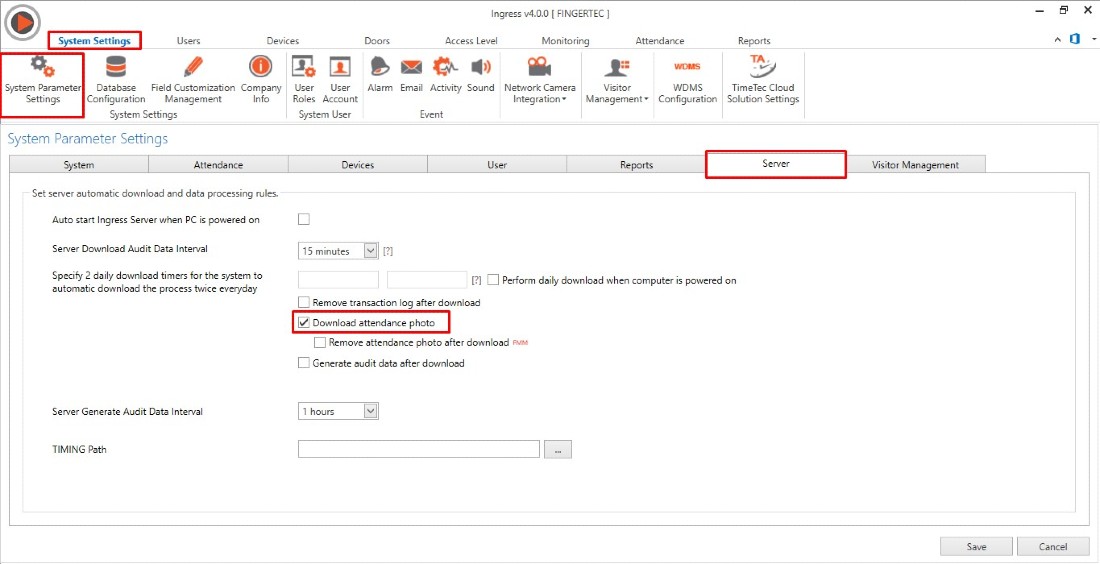Viewport: 1100px width, 564px height.
Task: Select the System Settings ribbon tab
Action: click(94, 41)
